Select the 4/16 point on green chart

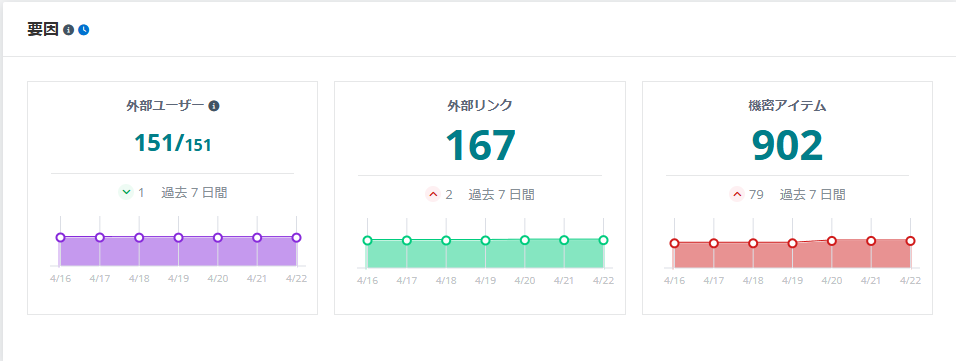click(x=367, y=240)
